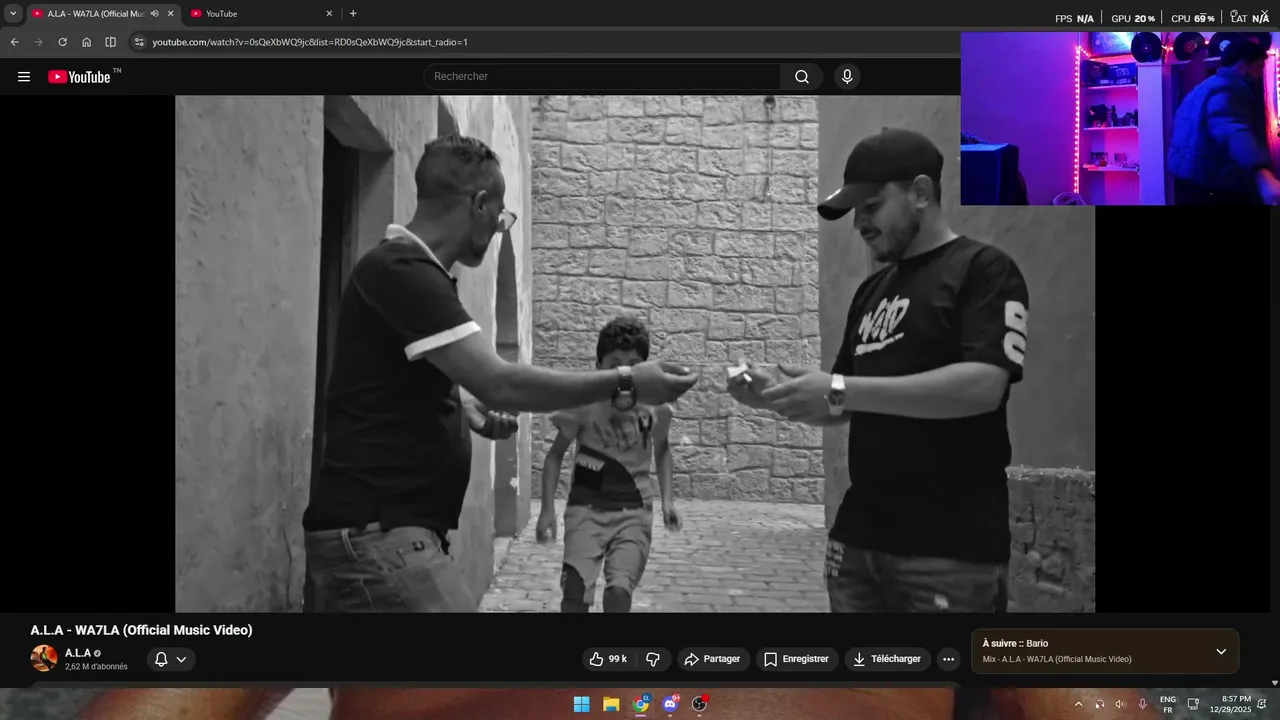
Task: Open network settings tray icon
Action: [x=1193, y=704]
